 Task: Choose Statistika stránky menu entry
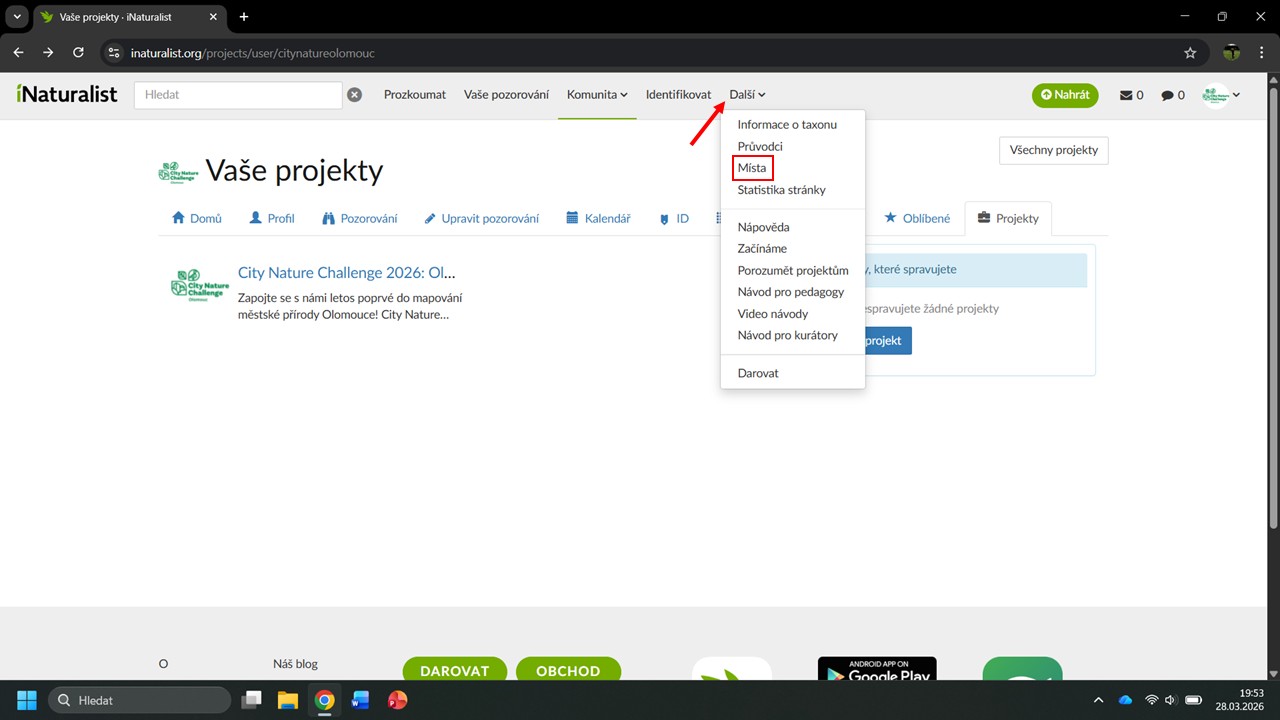[x=781, y=190]
